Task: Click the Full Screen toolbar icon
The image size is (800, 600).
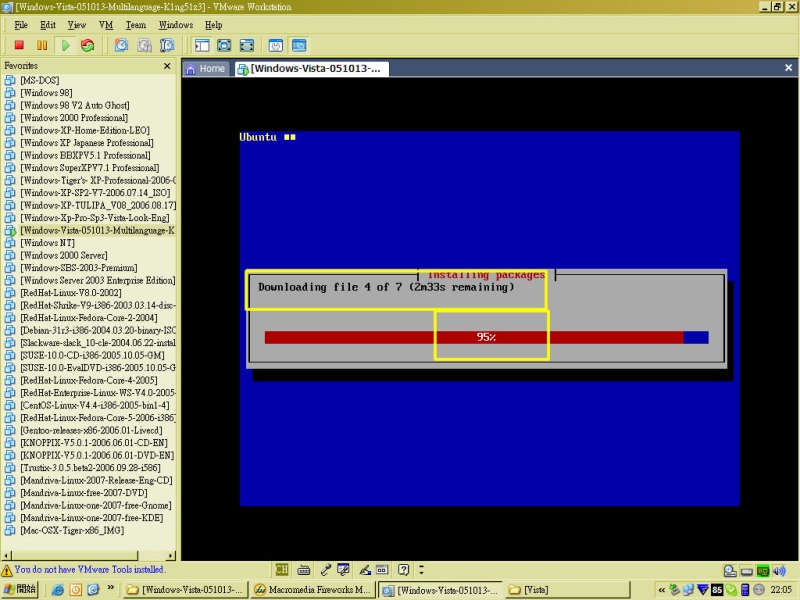Action: coord(224,45)
